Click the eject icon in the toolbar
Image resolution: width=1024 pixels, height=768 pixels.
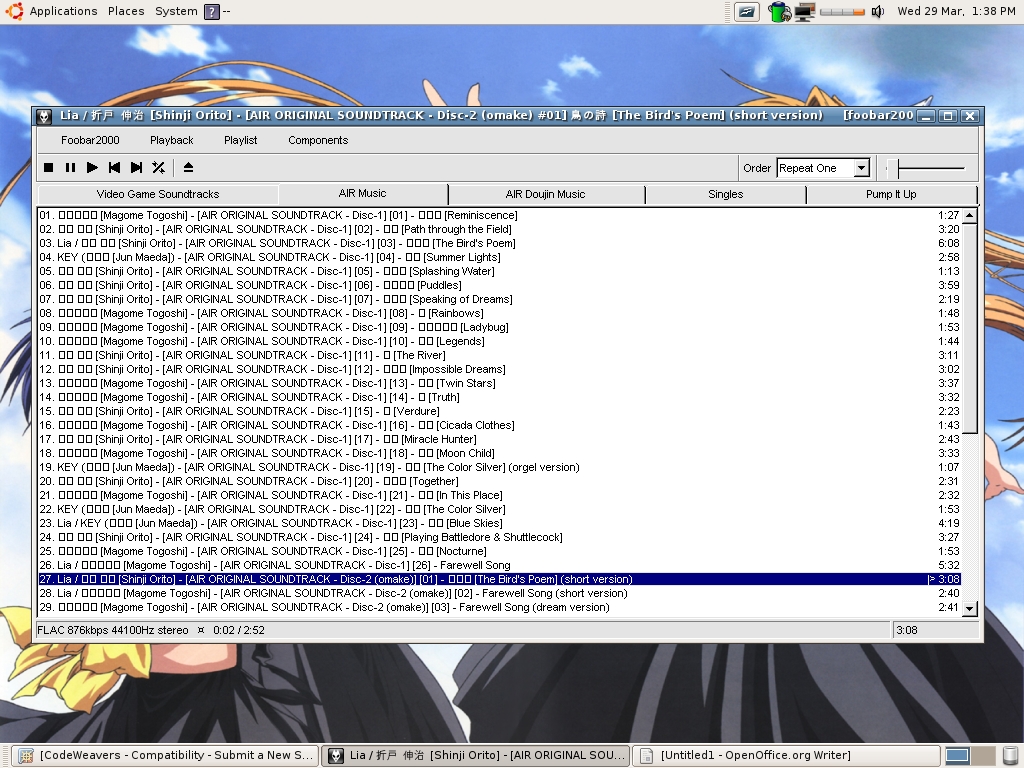(188, 167)
